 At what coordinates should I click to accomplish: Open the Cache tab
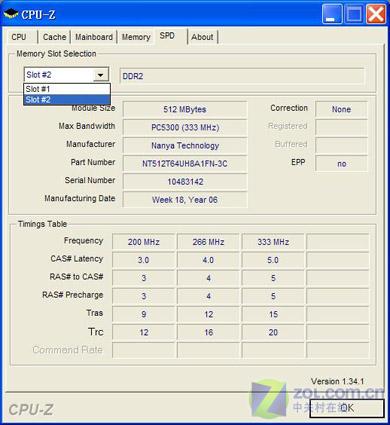coord(55,37)
